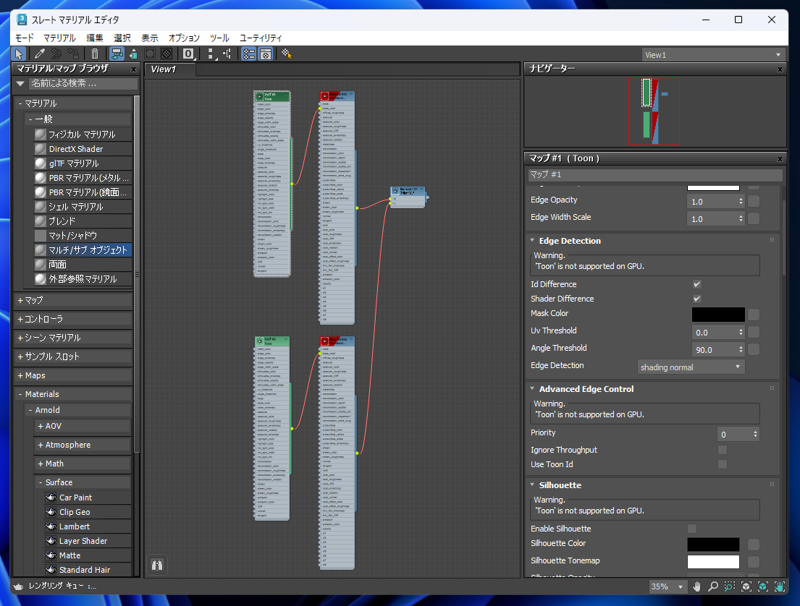Uncheck Shader Difference checkbox
This screenshot has height=606, width=800.
tap(697, 298)
